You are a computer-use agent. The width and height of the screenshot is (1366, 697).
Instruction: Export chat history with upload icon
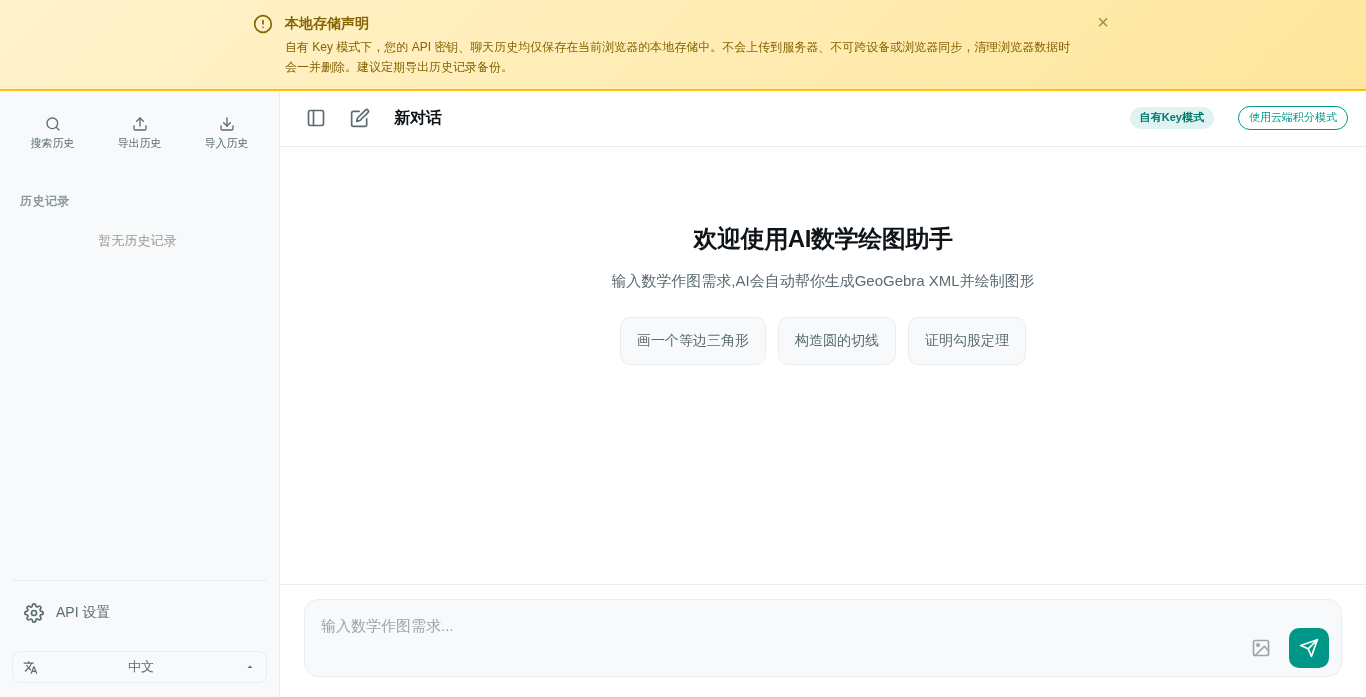140,133
